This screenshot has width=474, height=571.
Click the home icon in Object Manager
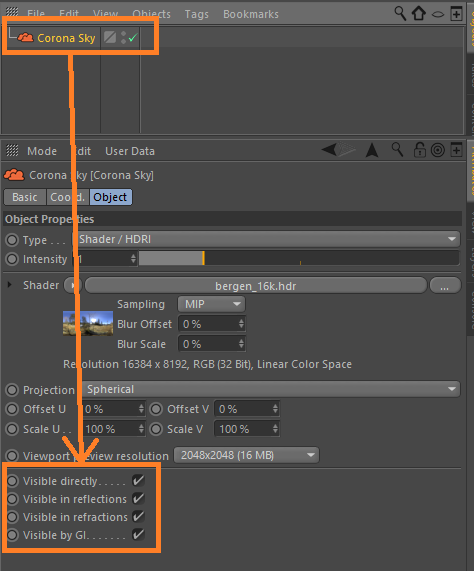419,13
